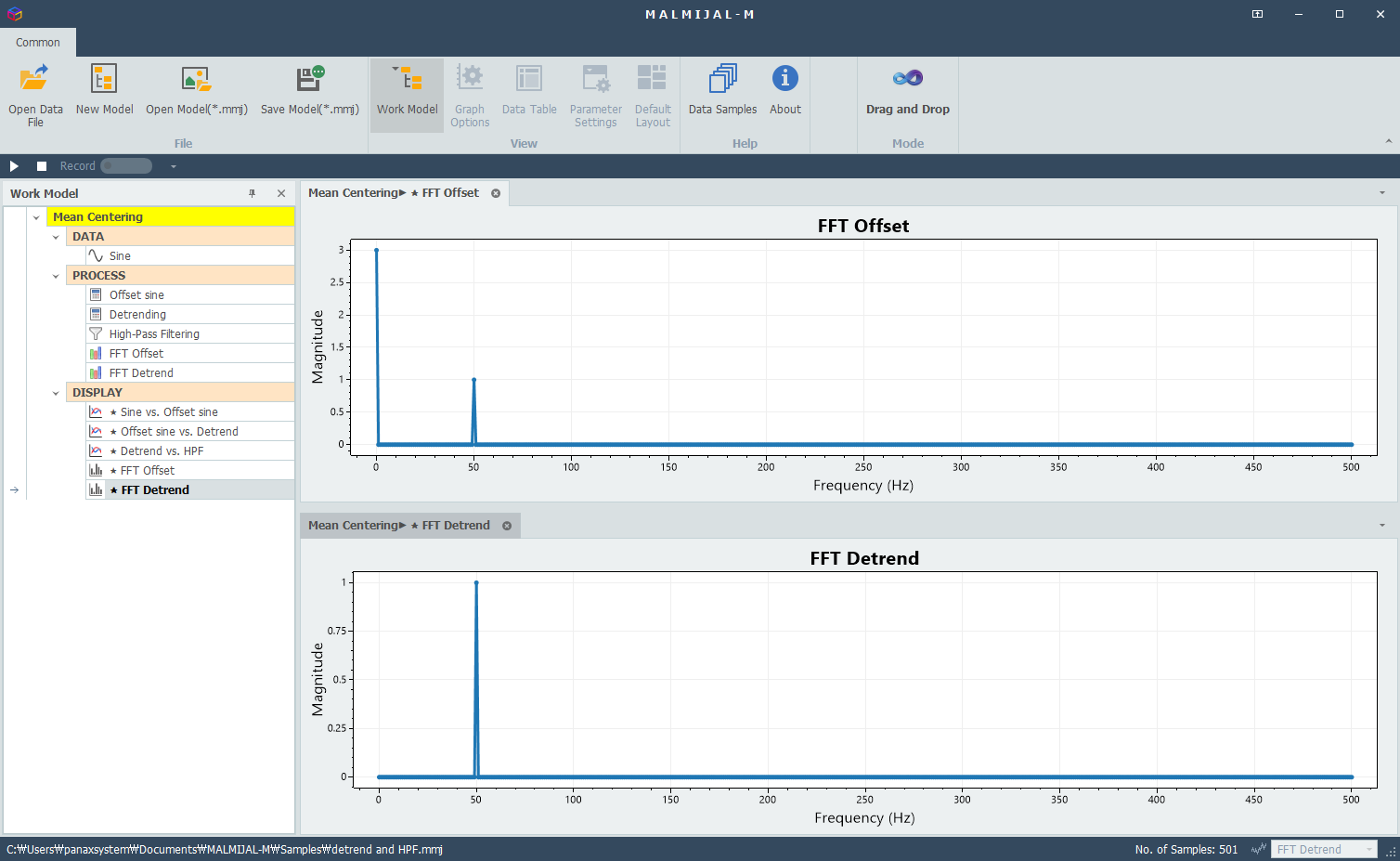
Task: Open Graph Options
Action: tap(470, 95)
